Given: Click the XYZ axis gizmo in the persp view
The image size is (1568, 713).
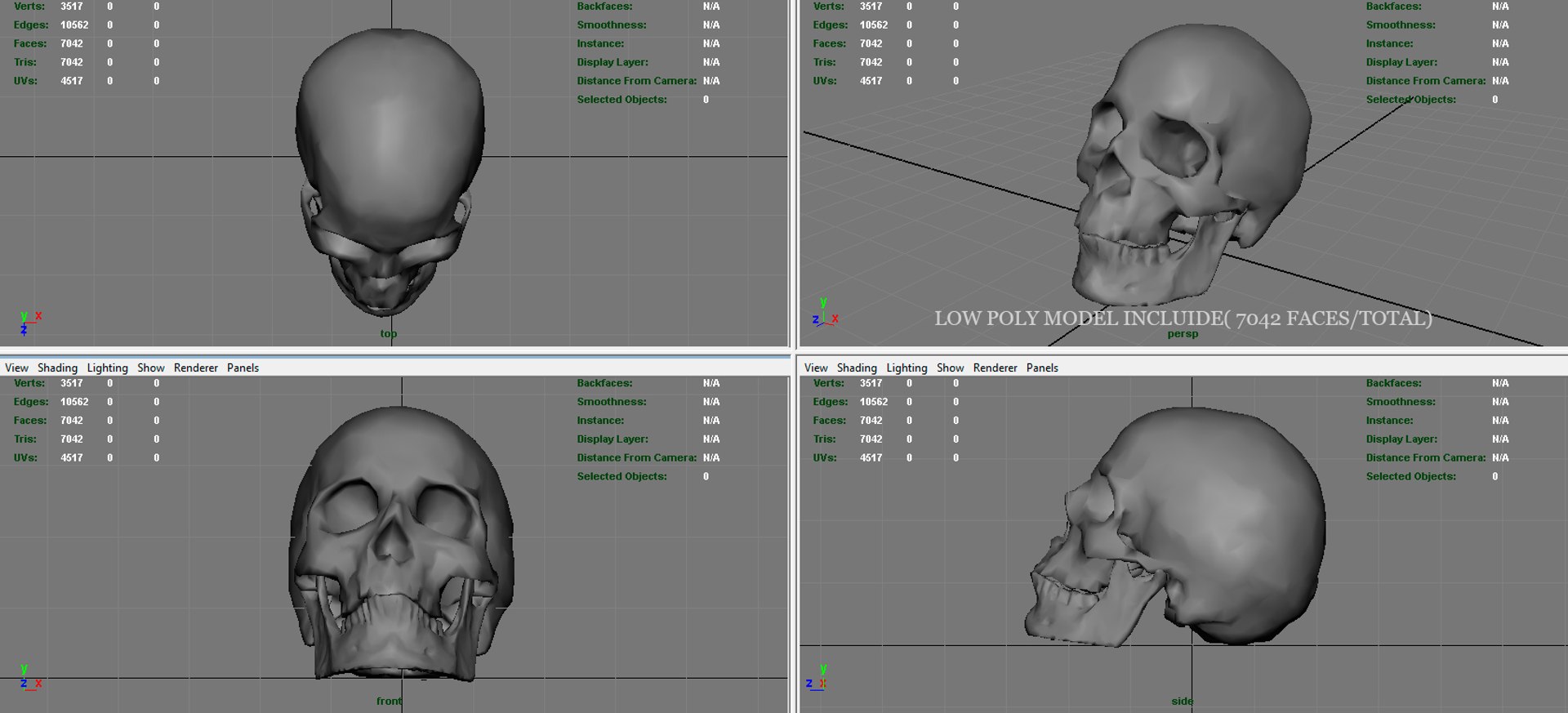Looking at the screenshot, I should coord(825,313).
